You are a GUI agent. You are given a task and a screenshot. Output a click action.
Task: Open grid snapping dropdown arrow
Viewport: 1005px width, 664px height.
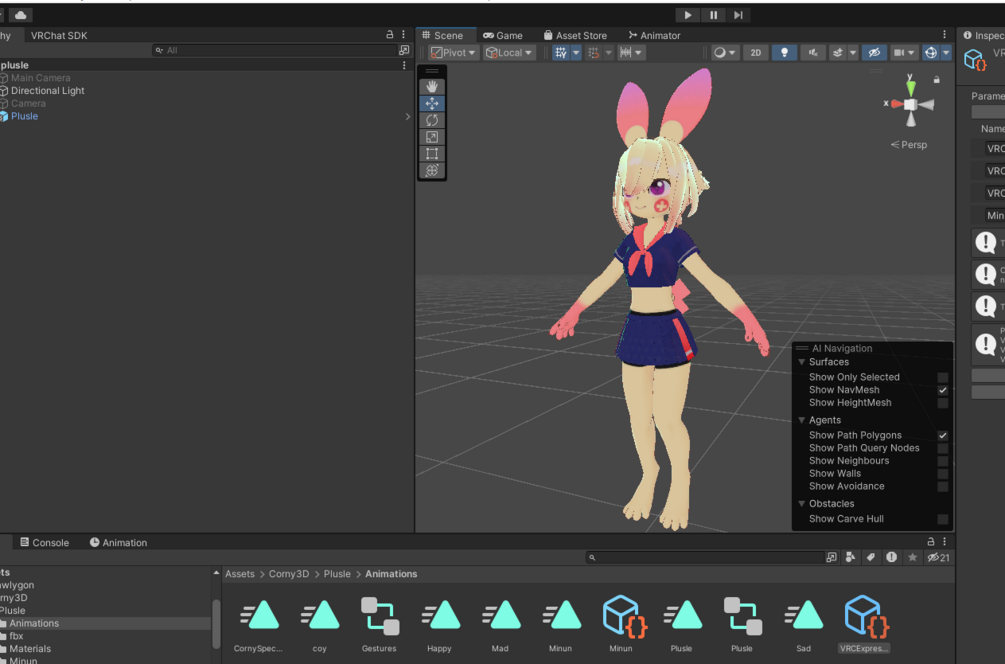click(576, 53)
